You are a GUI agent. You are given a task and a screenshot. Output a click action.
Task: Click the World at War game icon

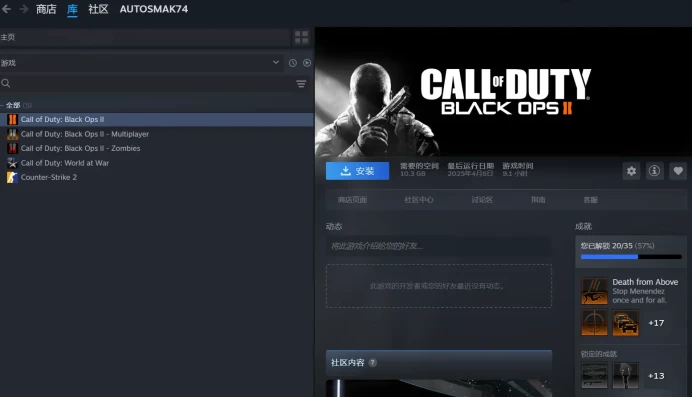pos(12,163)
